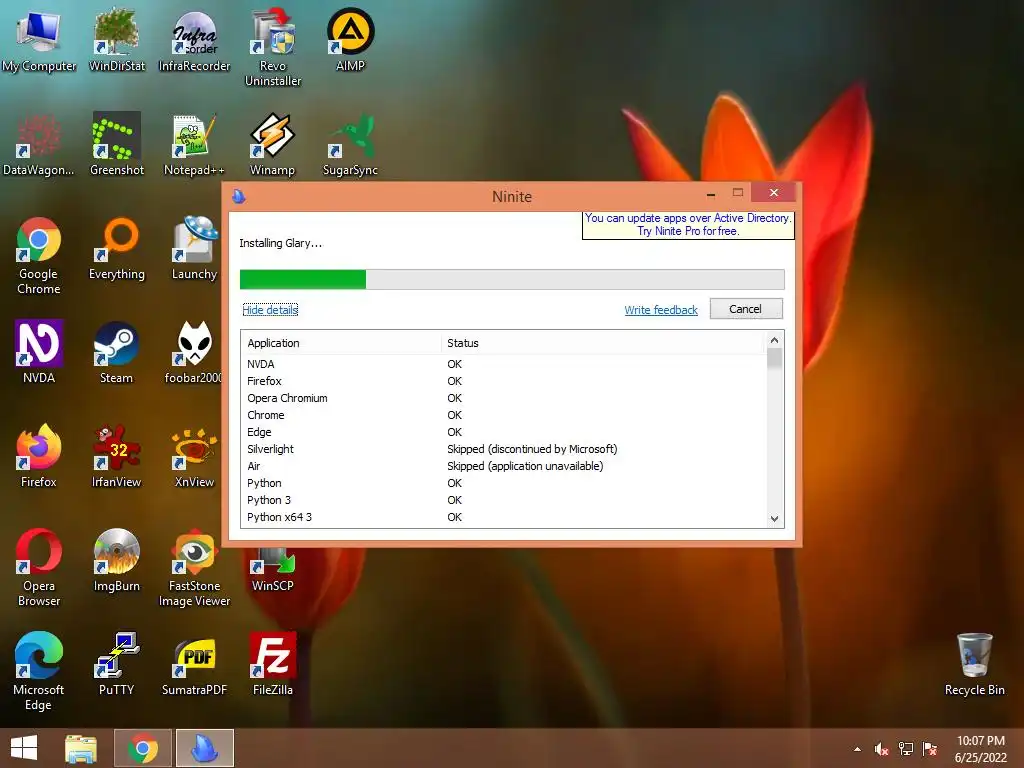Select the Launchy desktop shortcut
Screen dimensions: 1024x768
194,248
